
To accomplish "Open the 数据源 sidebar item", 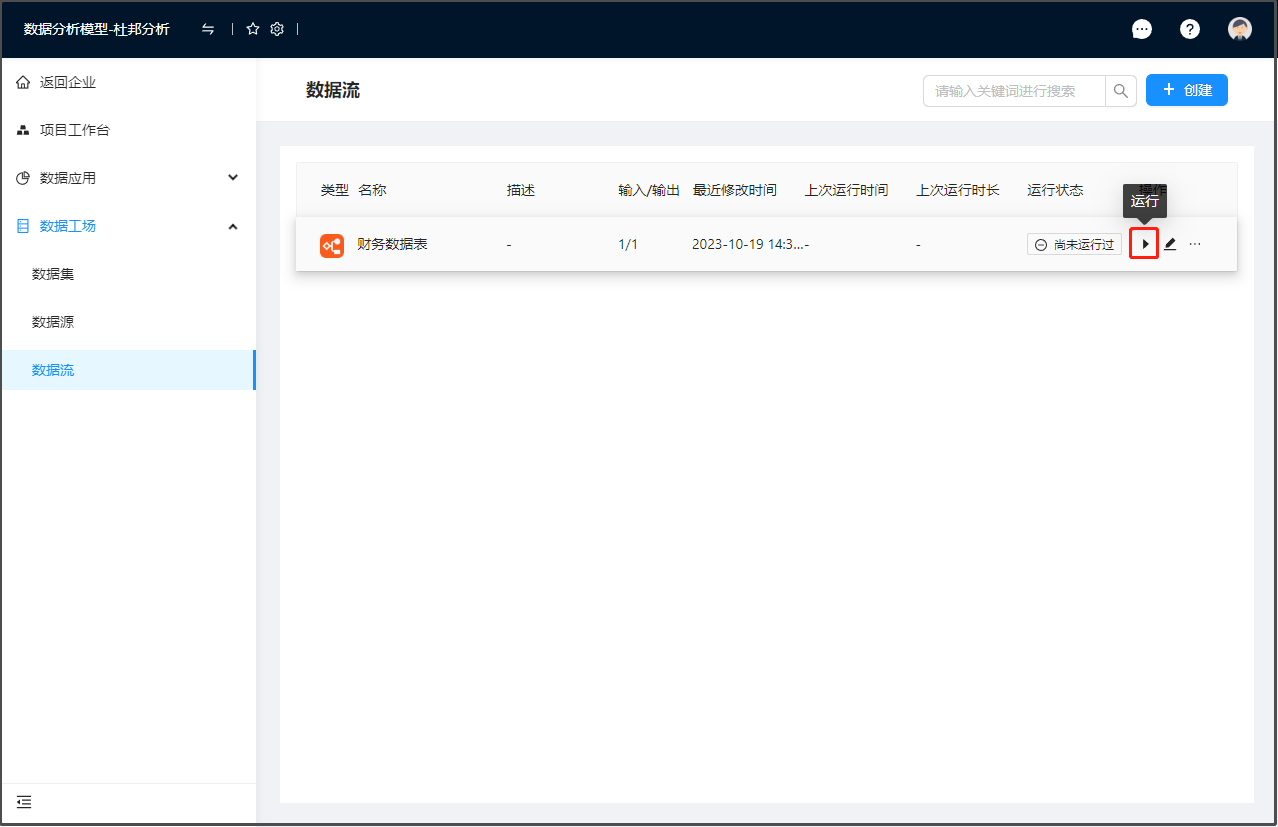I will [53, 322].
